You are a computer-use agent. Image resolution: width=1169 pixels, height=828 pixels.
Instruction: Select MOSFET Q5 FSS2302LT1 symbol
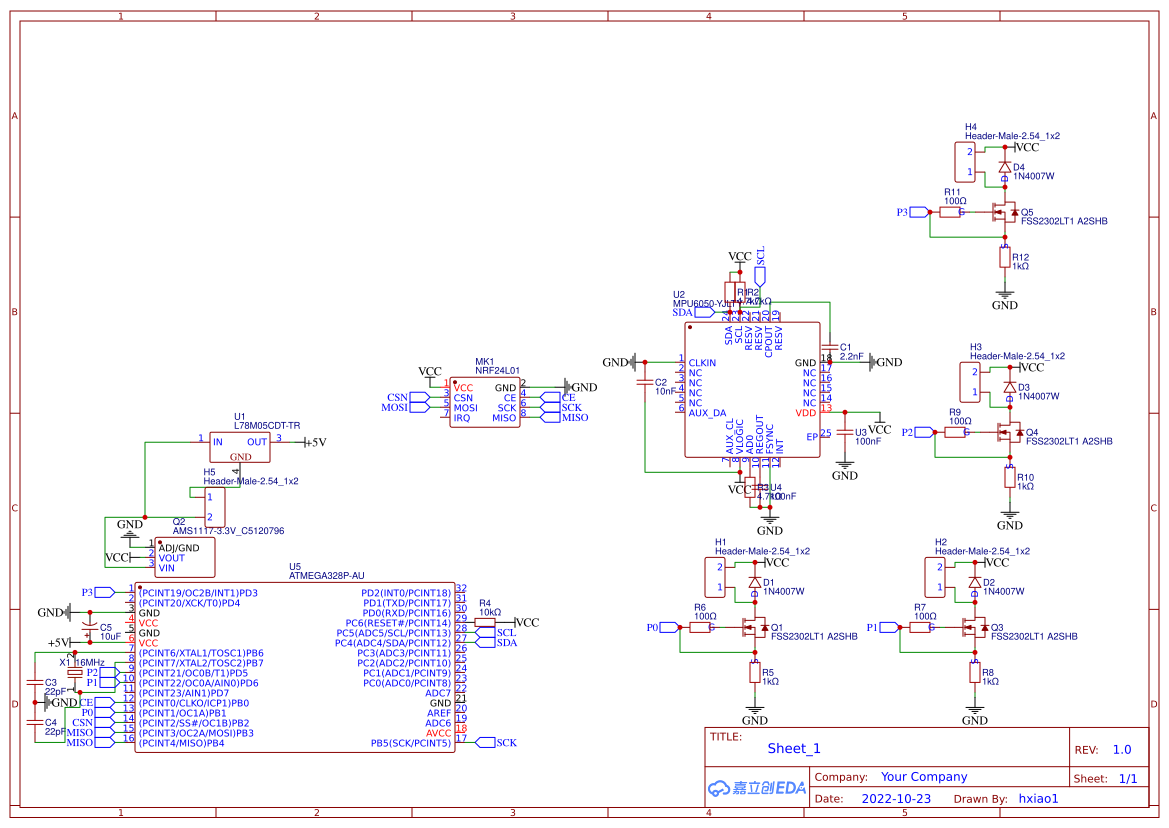[1005, 213]
